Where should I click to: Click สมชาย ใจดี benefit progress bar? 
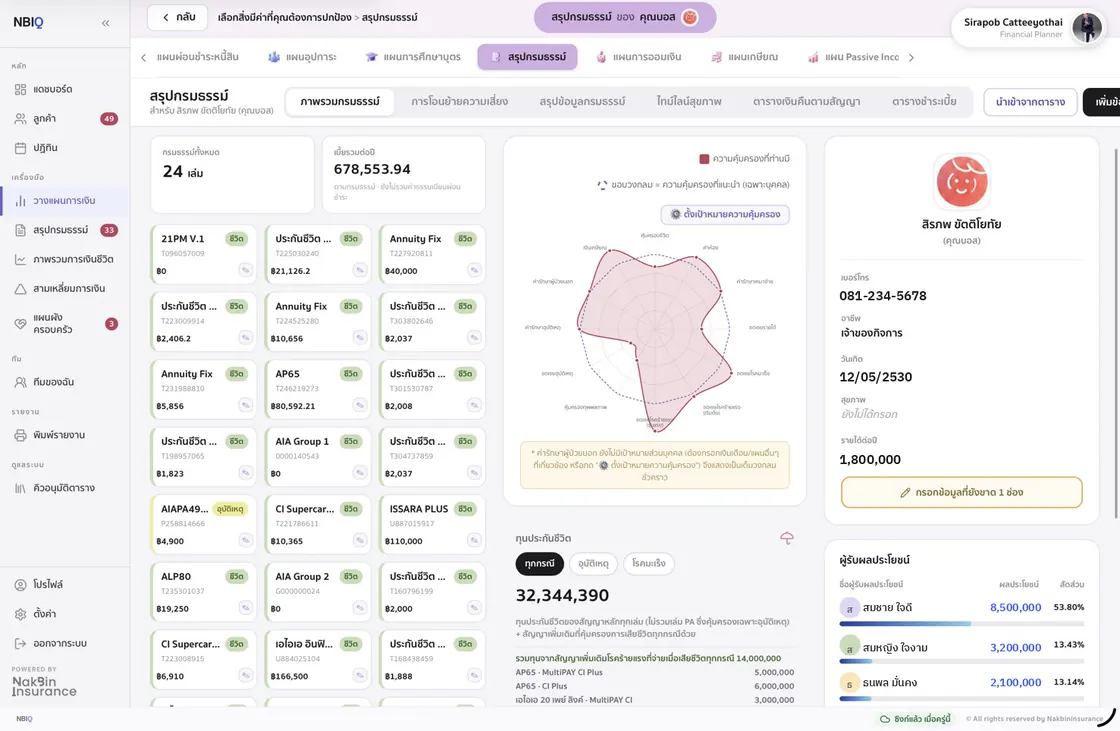click(961, 624)
